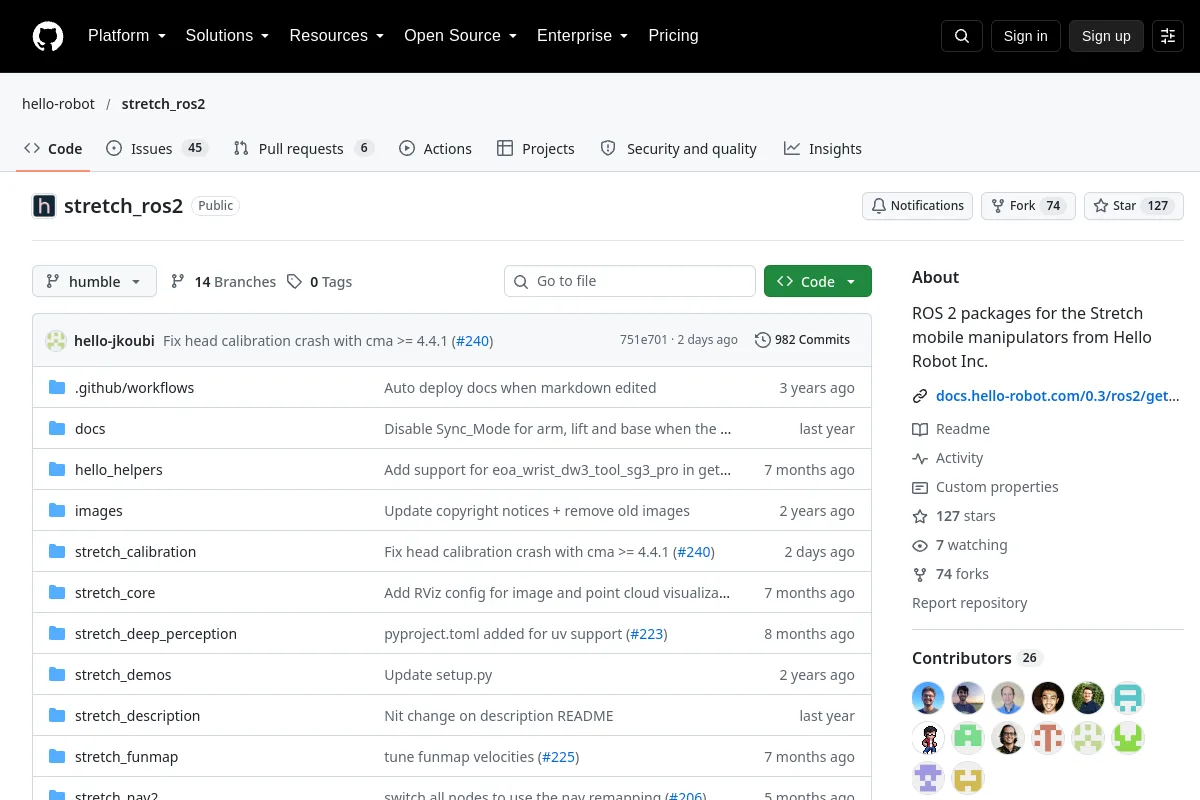Open the stretch_deep_perception folder name

click(x=156, y=633)
